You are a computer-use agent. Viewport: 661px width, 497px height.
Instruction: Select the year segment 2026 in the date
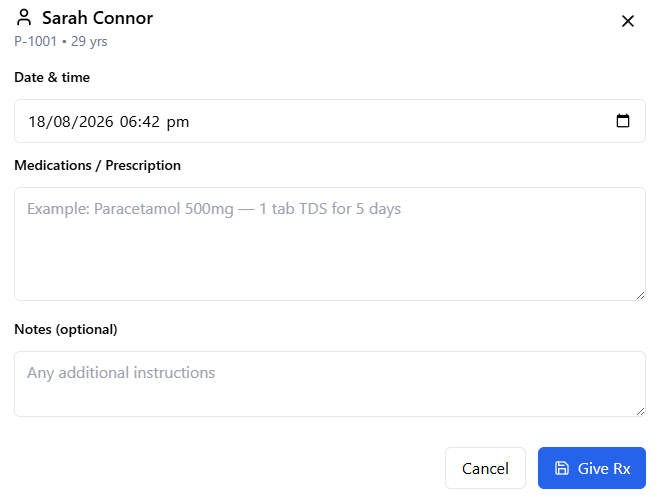96,122
